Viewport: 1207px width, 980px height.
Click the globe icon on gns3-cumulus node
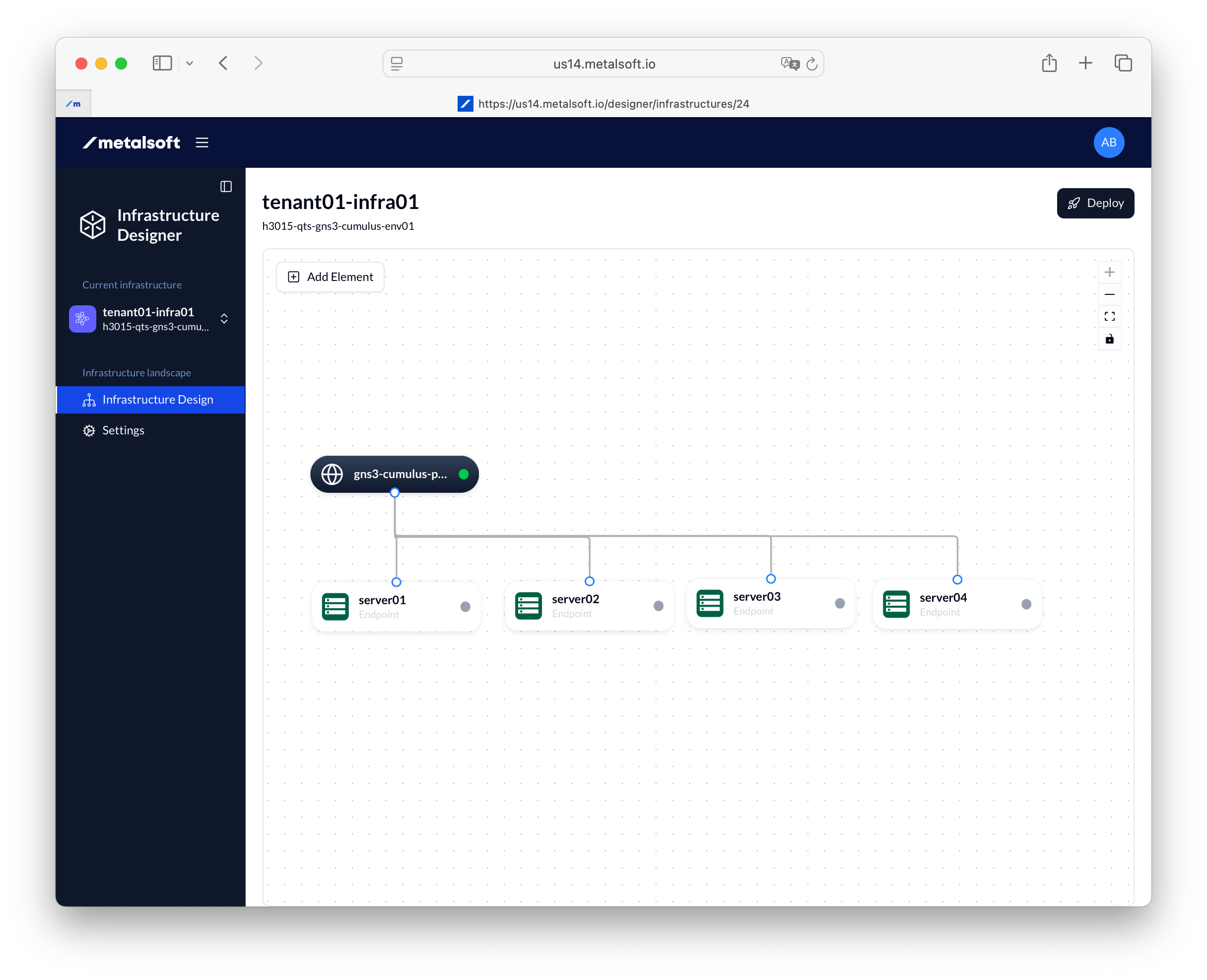pos(332,474)
